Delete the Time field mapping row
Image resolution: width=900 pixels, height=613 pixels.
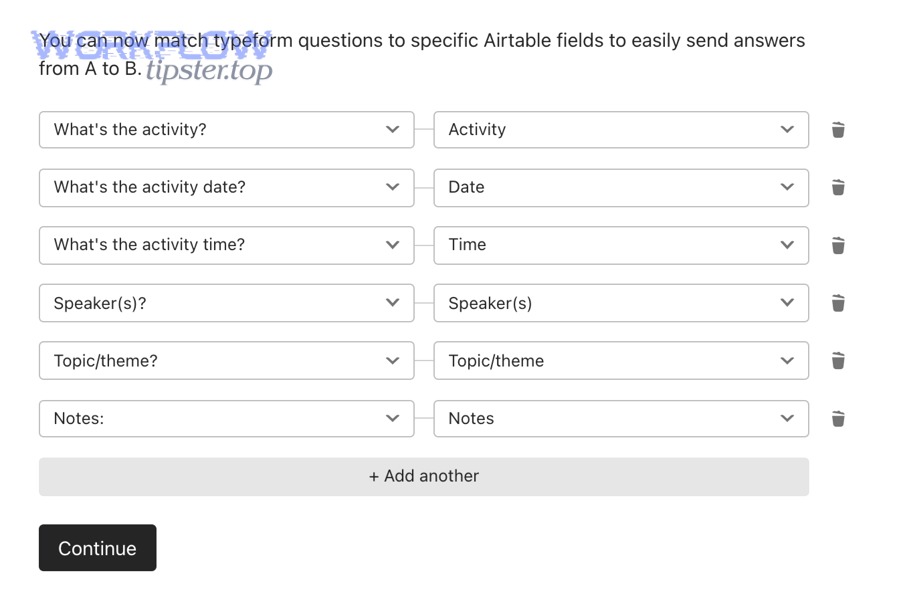pyautogui.click(x=838, y=245)
